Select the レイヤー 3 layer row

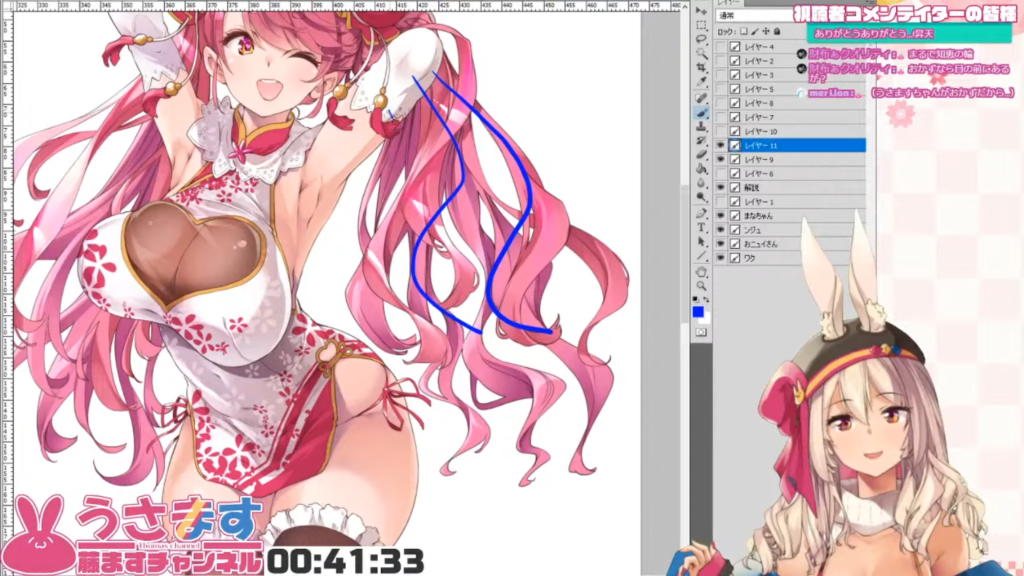(791, 75)
